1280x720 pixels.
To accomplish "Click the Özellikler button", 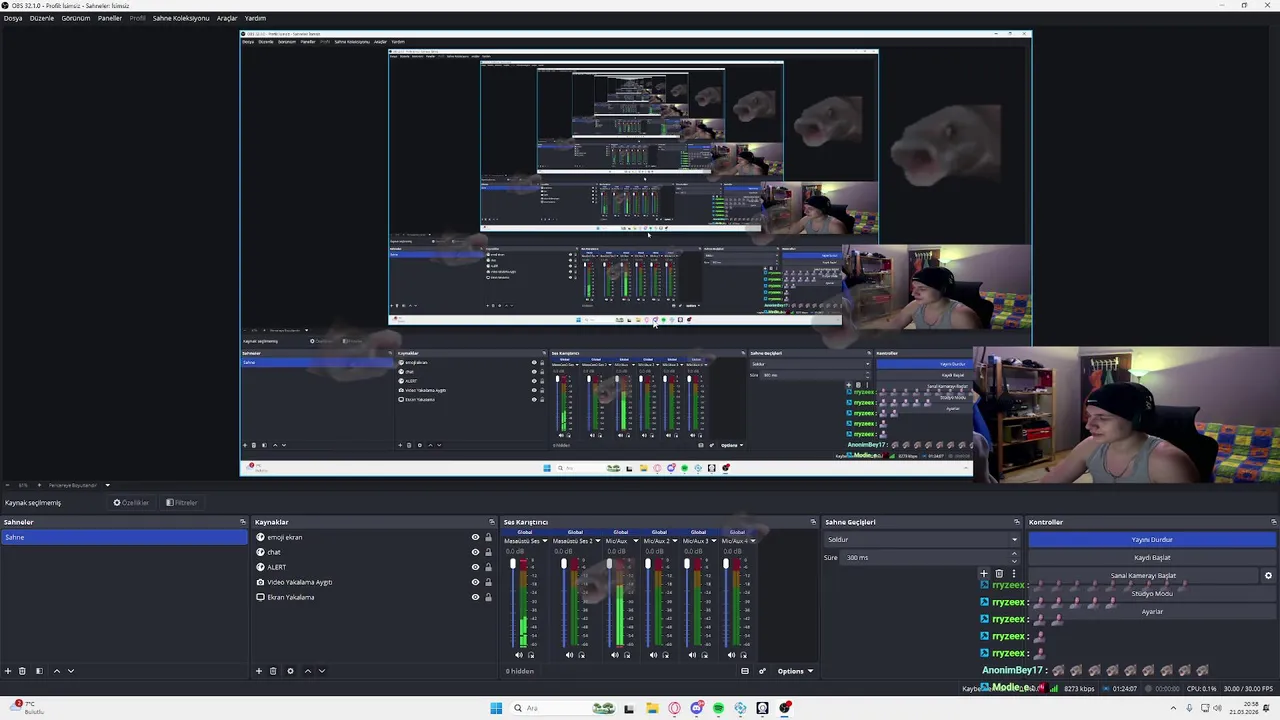I will 131,503.
